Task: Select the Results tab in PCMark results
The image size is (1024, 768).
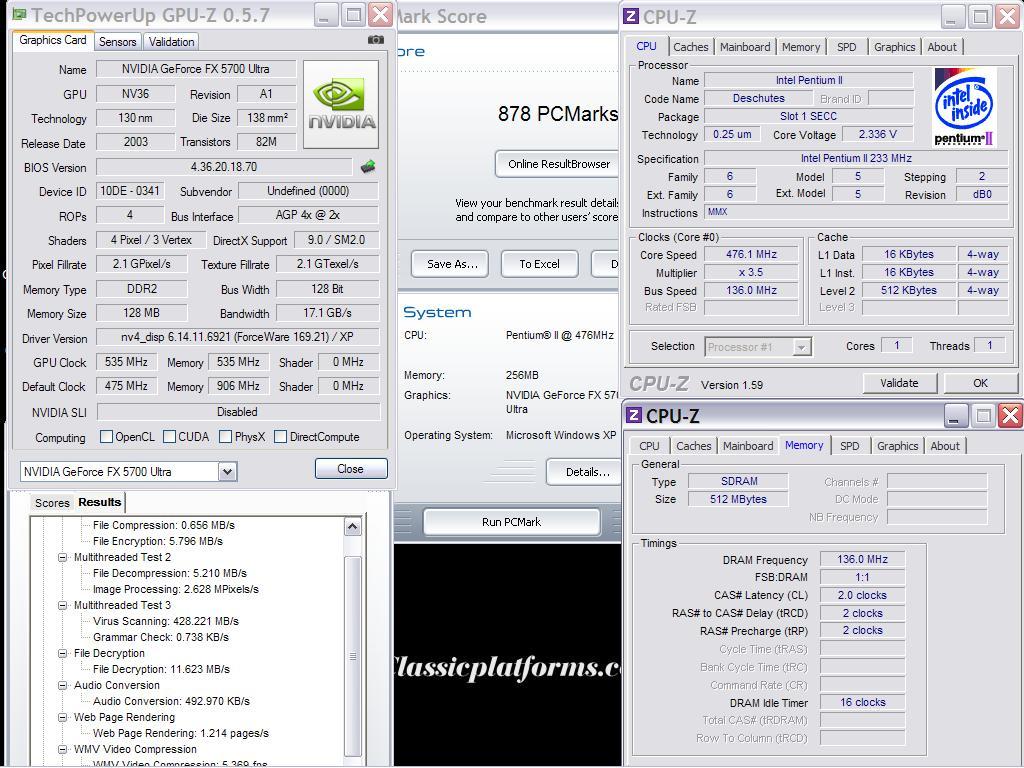Action: tap(99, 502)
